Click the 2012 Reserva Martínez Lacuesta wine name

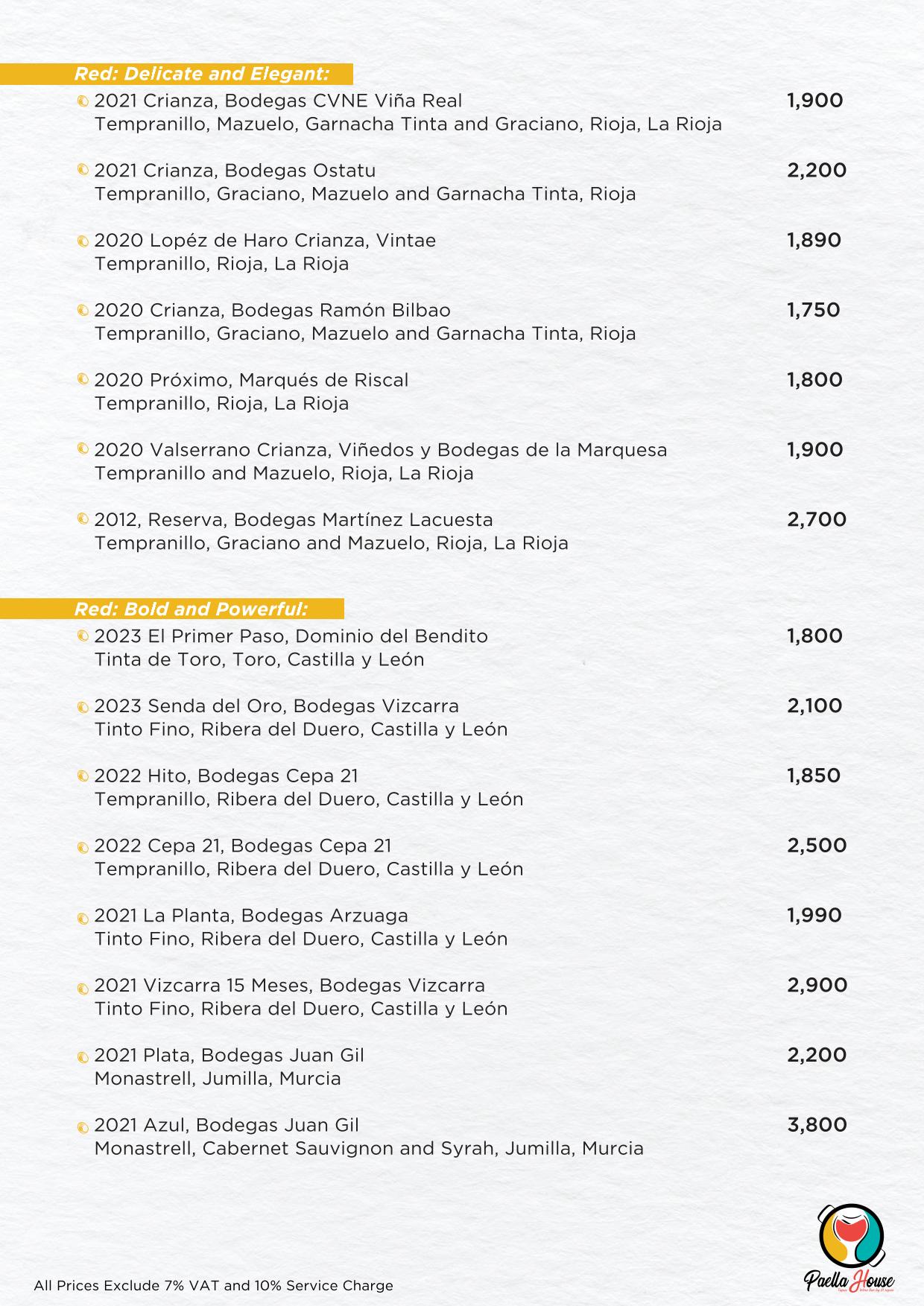294,519
